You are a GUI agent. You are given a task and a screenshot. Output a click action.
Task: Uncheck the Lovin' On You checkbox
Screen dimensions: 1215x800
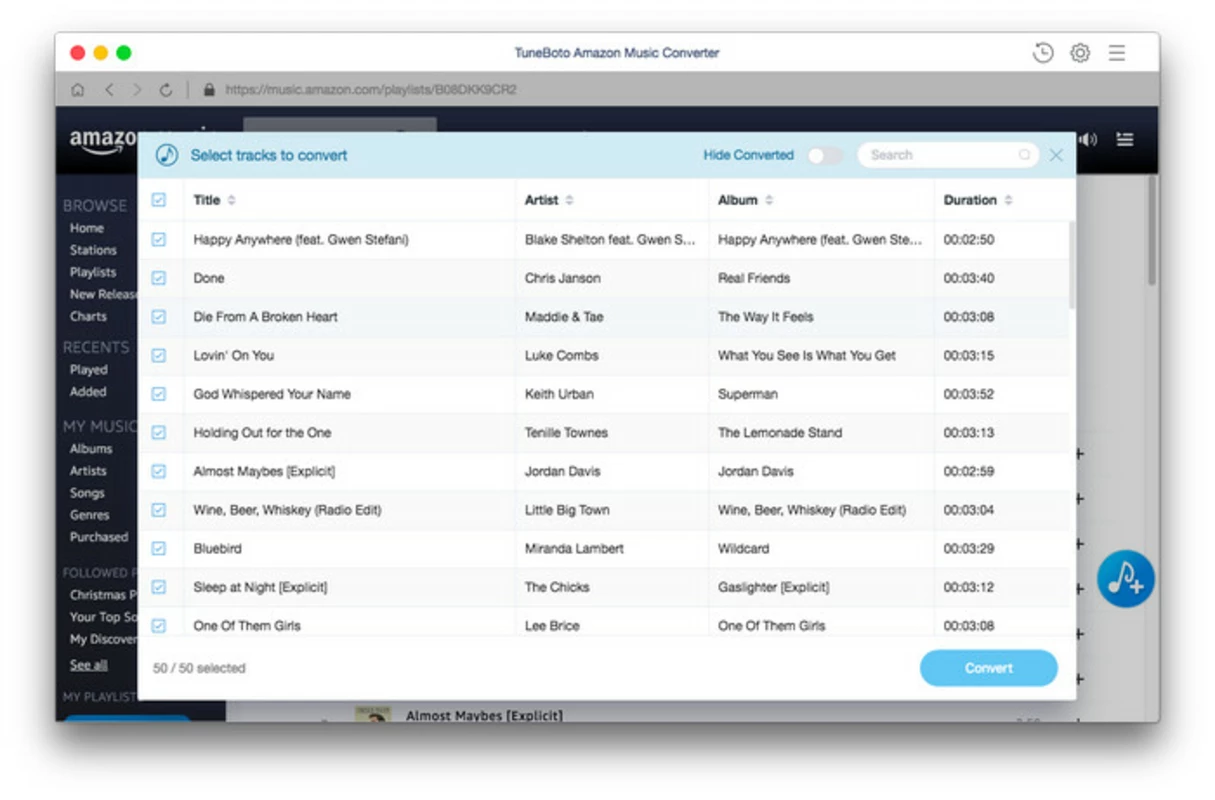[x=159, y=355]
